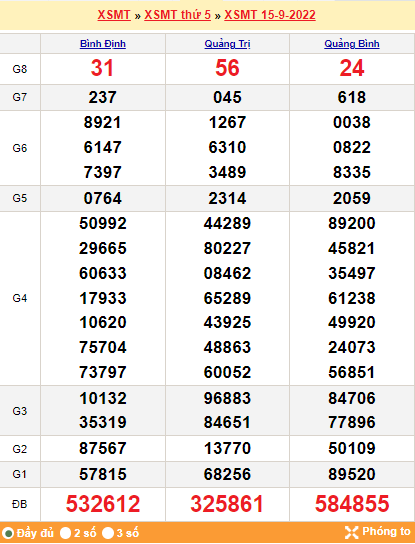Click the G8 result 56

(x=227, y=68)
